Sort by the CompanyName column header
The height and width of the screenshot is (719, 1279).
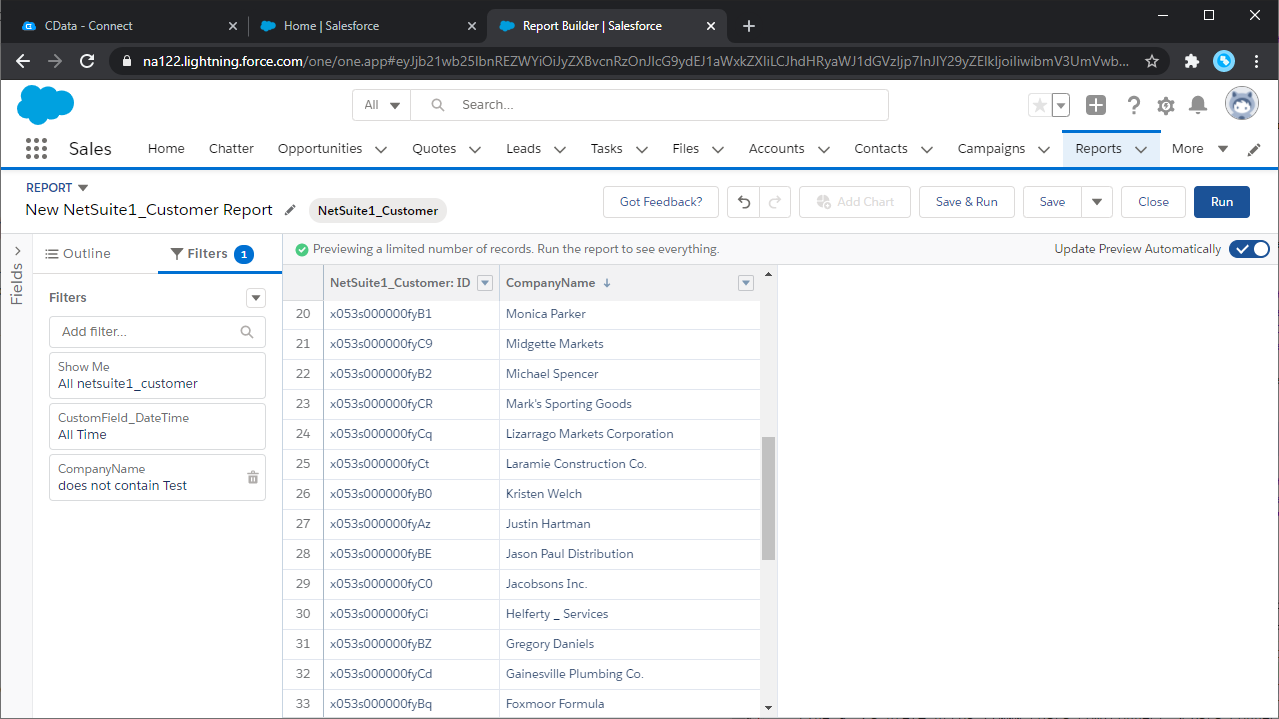click(x=550, y=283)
